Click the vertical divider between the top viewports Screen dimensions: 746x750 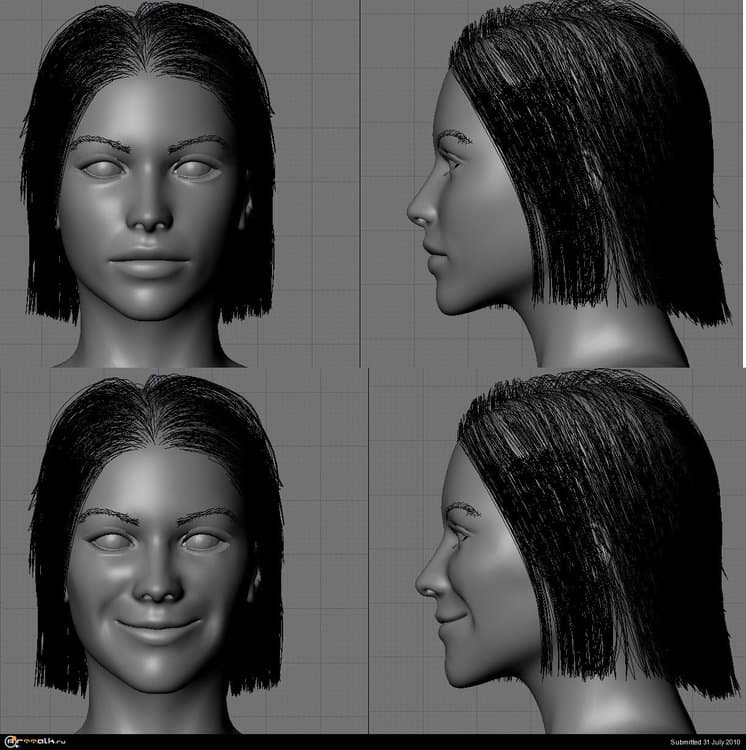coord(360,180)
